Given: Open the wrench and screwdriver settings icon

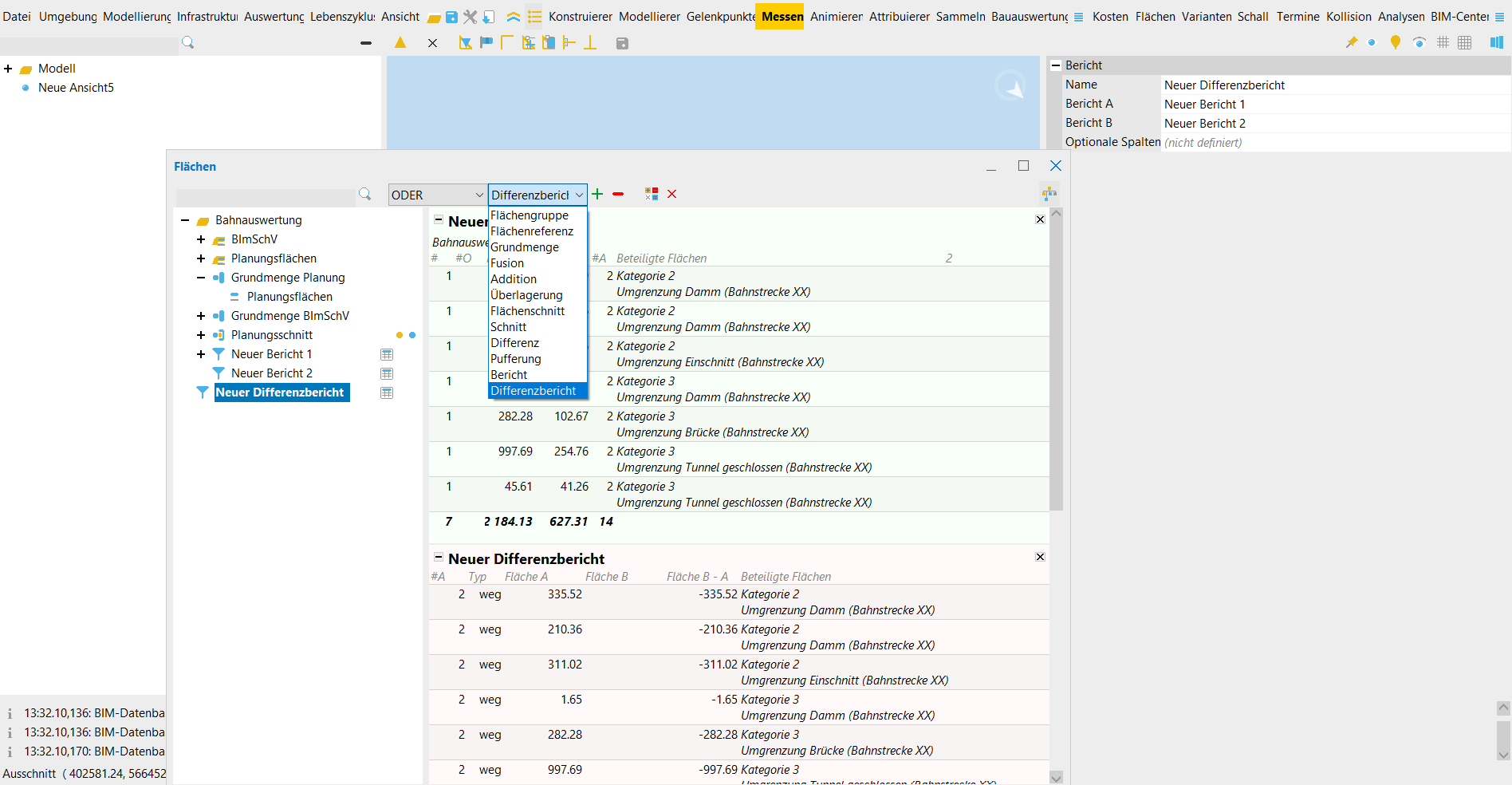Looking at the screenshot, I should click(x=470, y=17).
